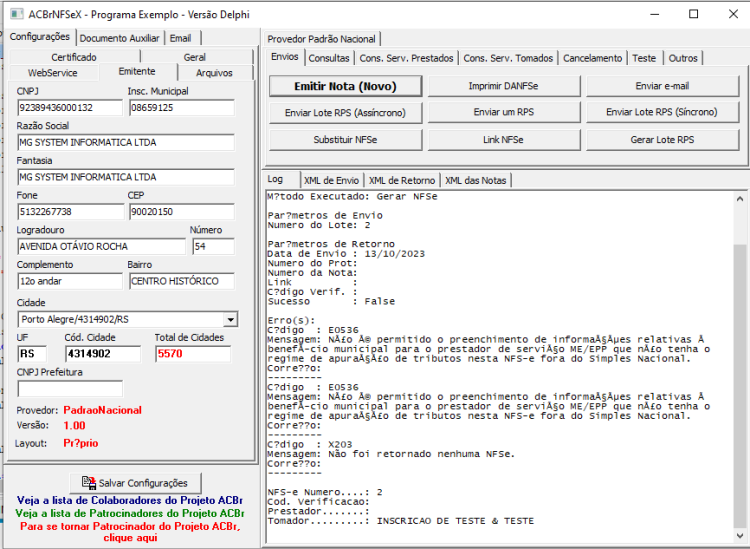750x549 pixels.
Task: Switch to Cancelamento tab
Action: (x=593, y=58)
